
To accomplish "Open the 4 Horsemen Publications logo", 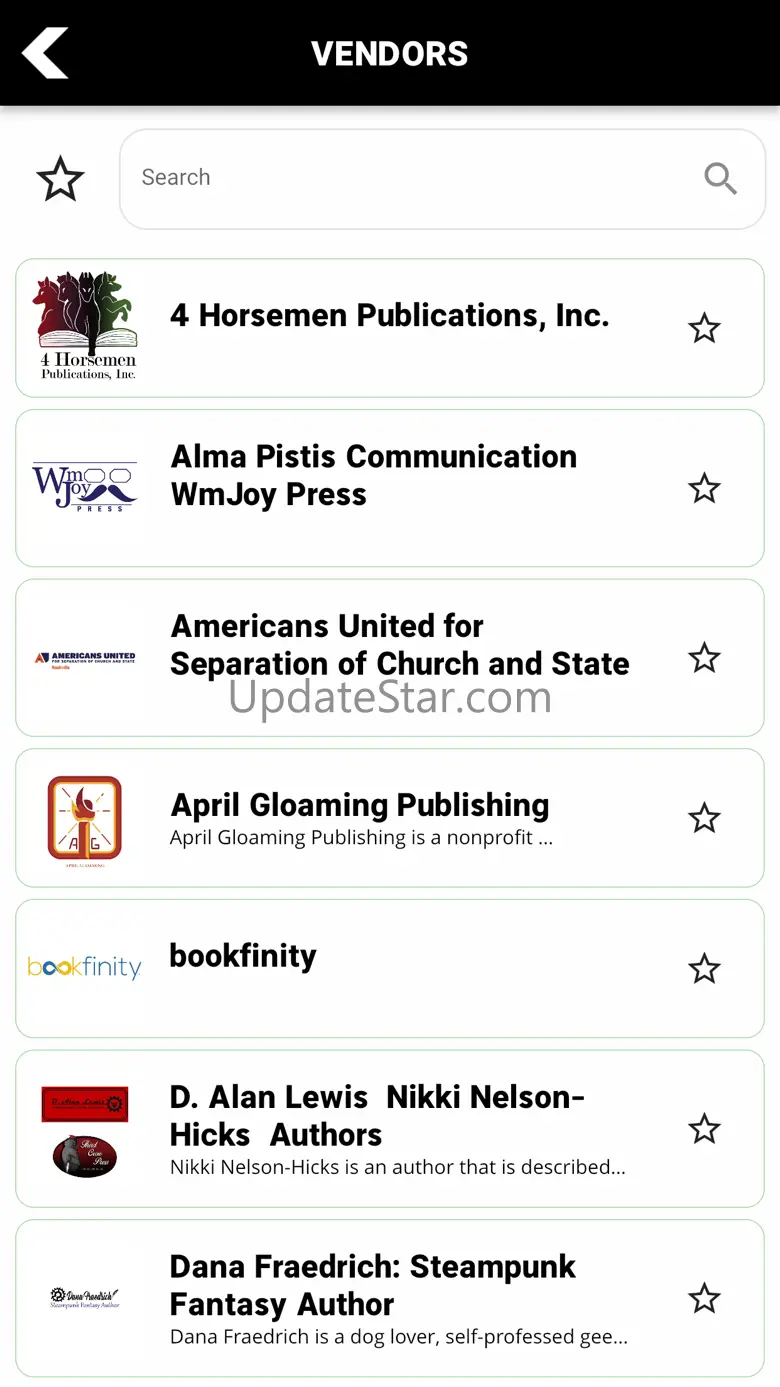I will 86,327.
